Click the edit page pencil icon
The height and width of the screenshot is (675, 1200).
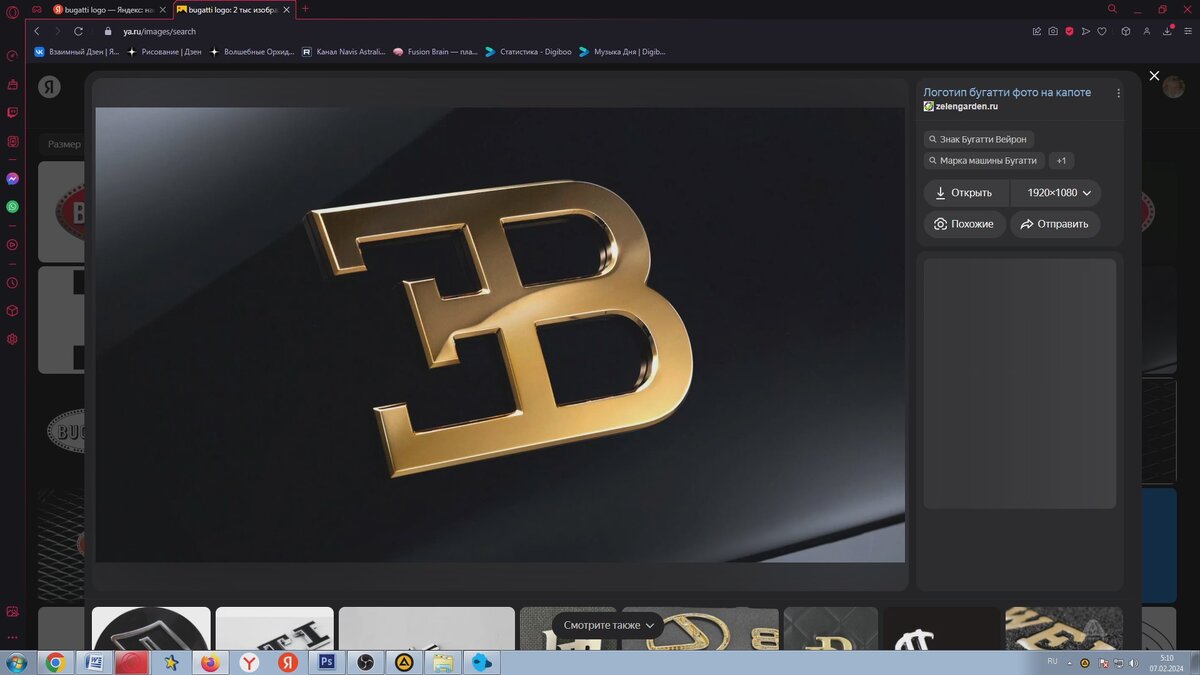pos(1036,31)
